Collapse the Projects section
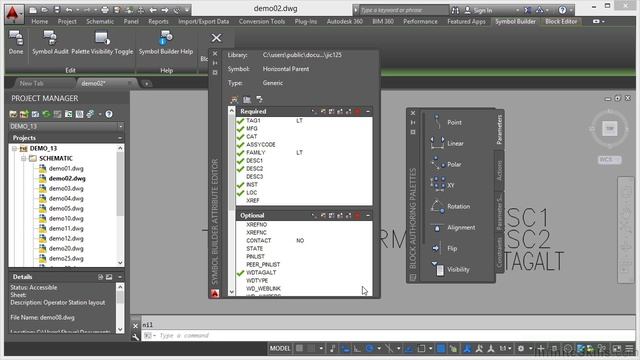 tap(120, 138)
